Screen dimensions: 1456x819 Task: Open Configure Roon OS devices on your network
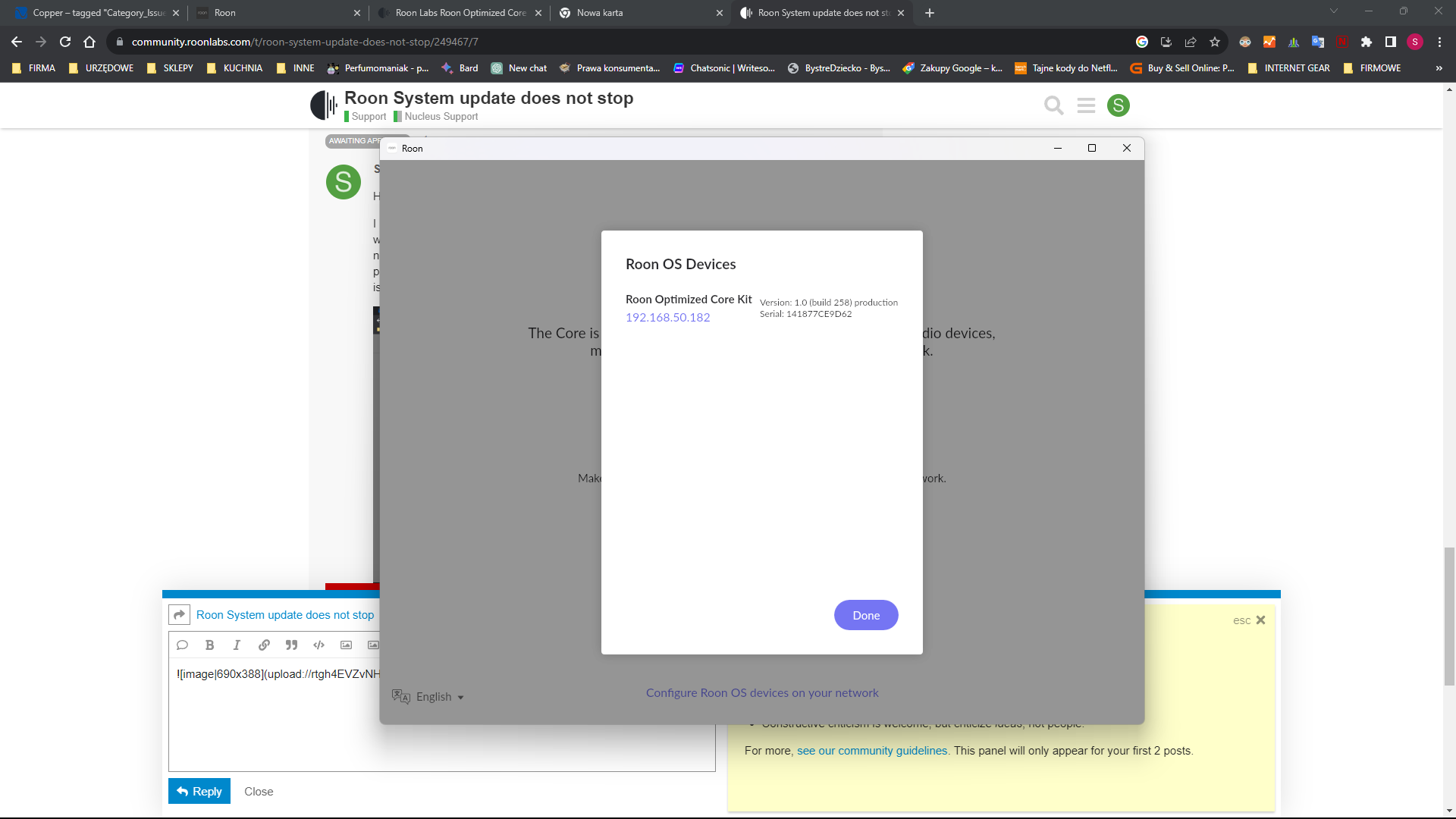tap(762, 692)
